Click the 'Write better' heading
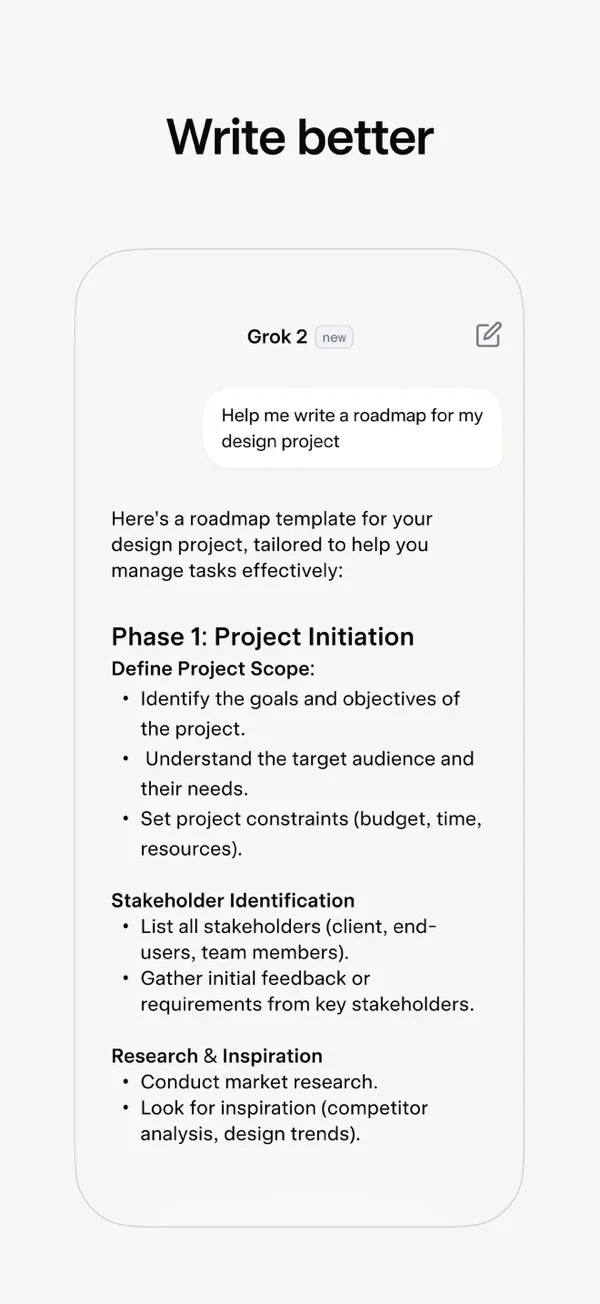 300,137
